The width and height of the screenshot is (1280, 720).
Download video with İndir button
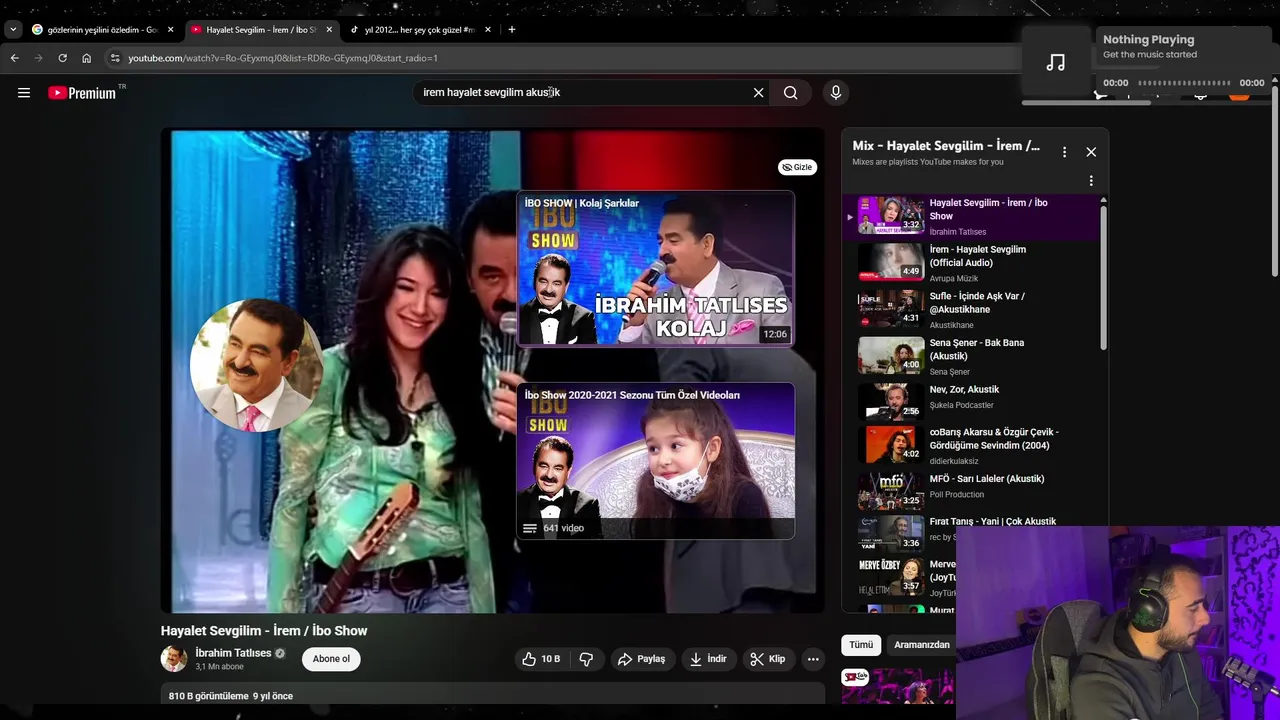pyautogui.click(x=708, y=659)
